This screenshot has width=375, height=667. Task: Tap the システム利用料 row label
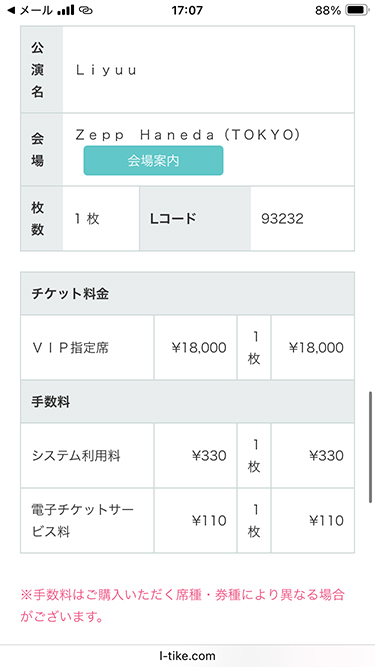[76, 456]
